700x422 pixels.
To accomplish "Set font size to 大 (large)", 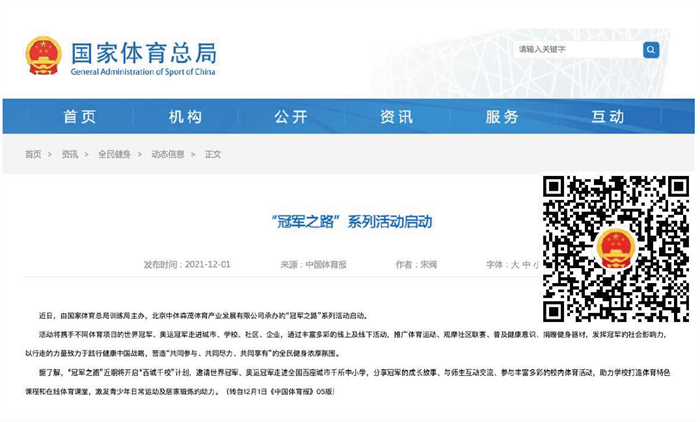I will point(515,265).
